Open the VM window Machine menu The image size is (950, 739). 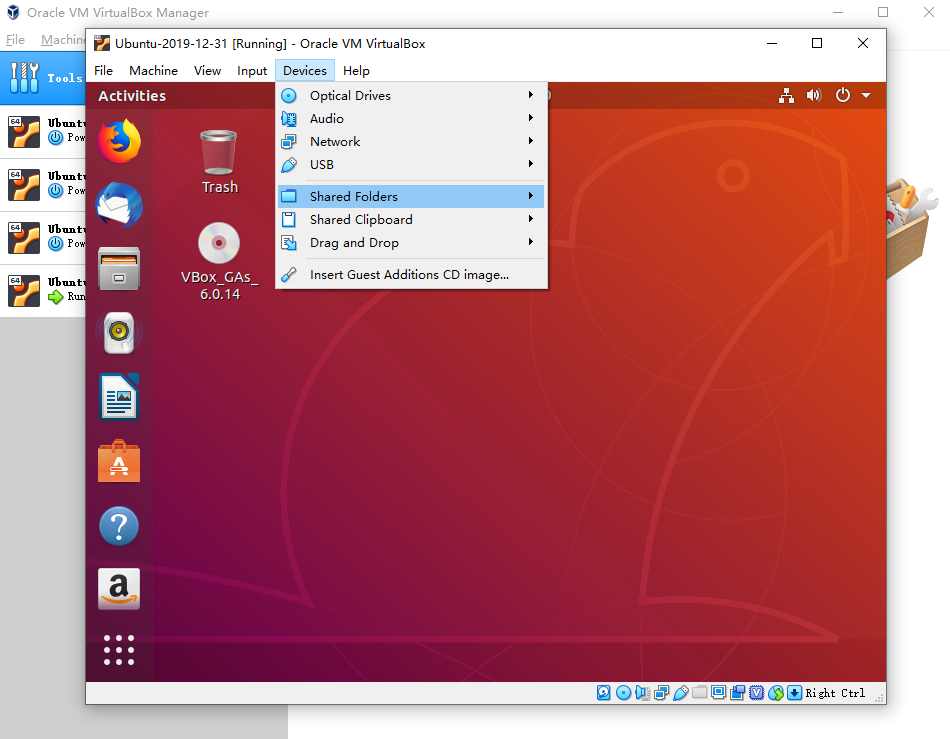tap(153, 71)
